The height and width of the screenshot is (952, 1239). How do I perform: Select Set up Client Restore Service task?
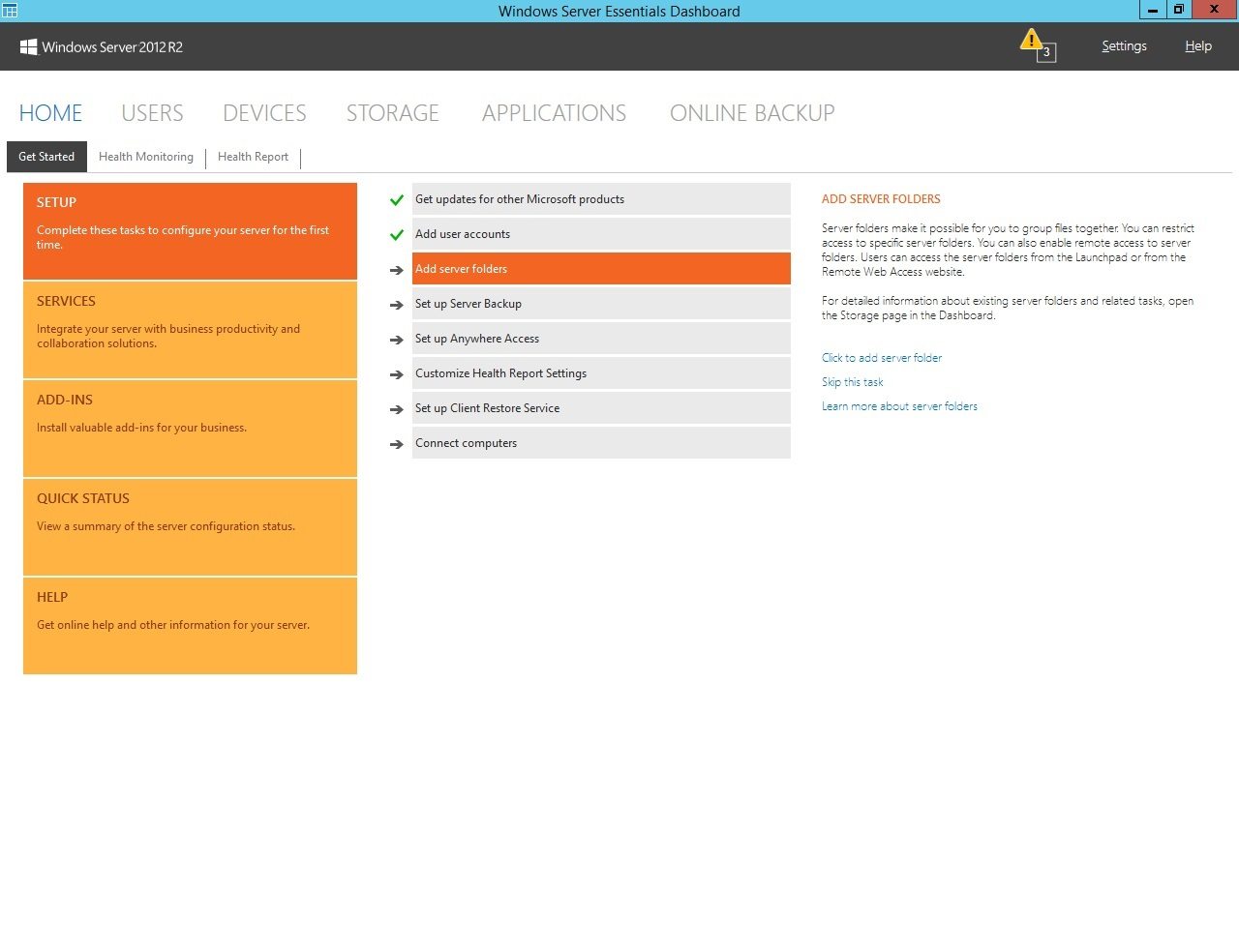tap(601, 408)
